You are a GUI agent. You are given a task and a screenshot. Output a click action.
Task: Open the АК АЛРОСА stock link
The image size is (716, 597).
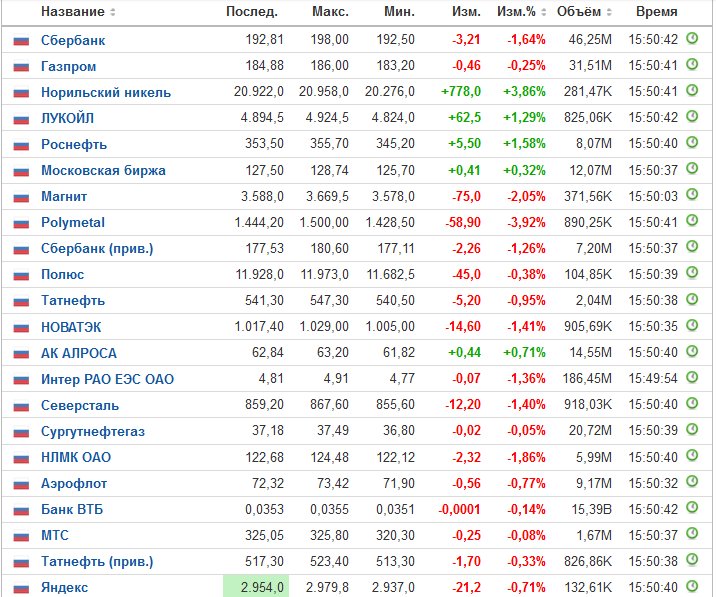point(79,353)
